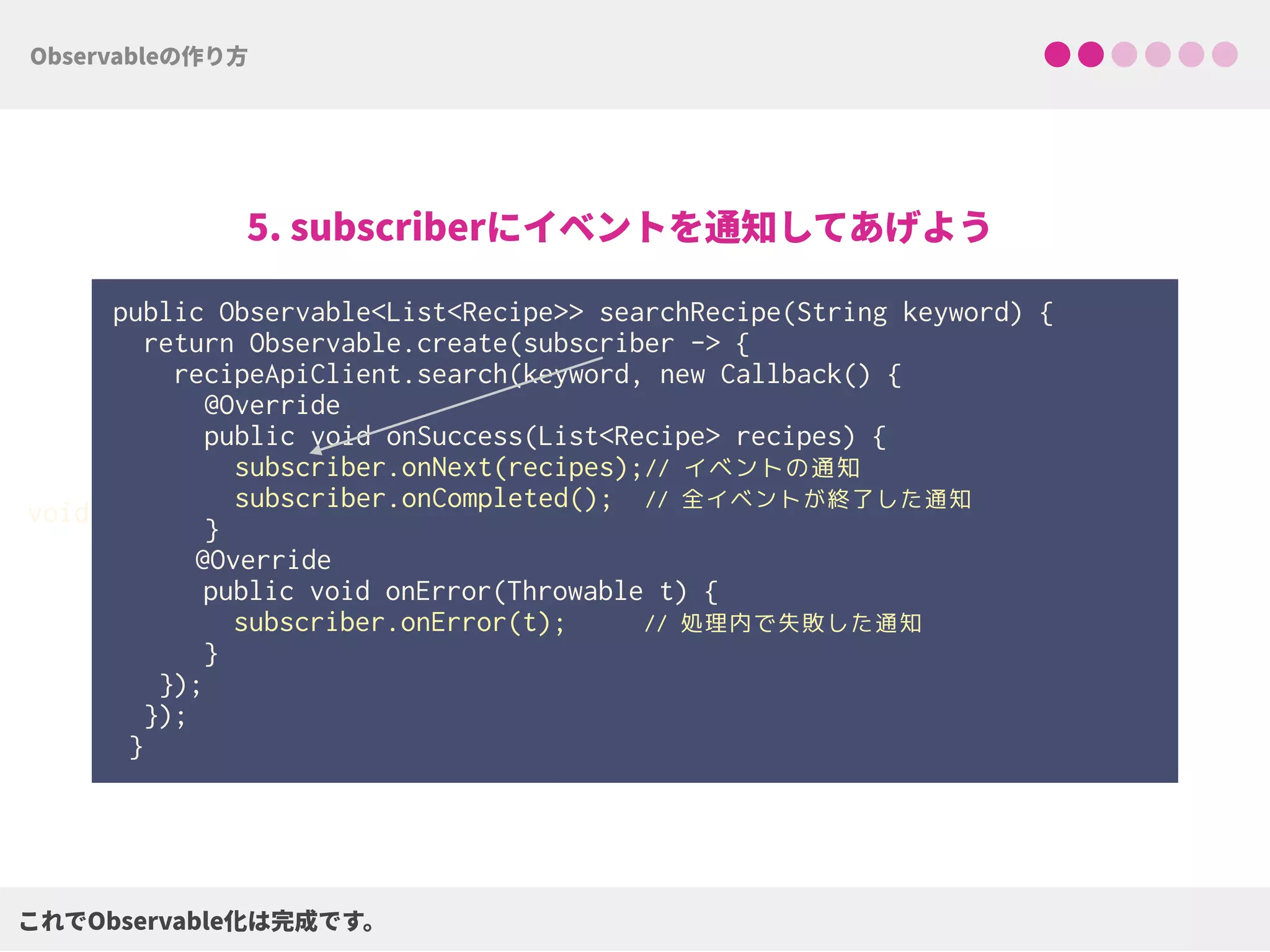Image resolution: width=1270 pixels, height=952 pixels.
Task: Click the first '@Override' annotation above onSuccess
Action: click(x=272, y=405)
